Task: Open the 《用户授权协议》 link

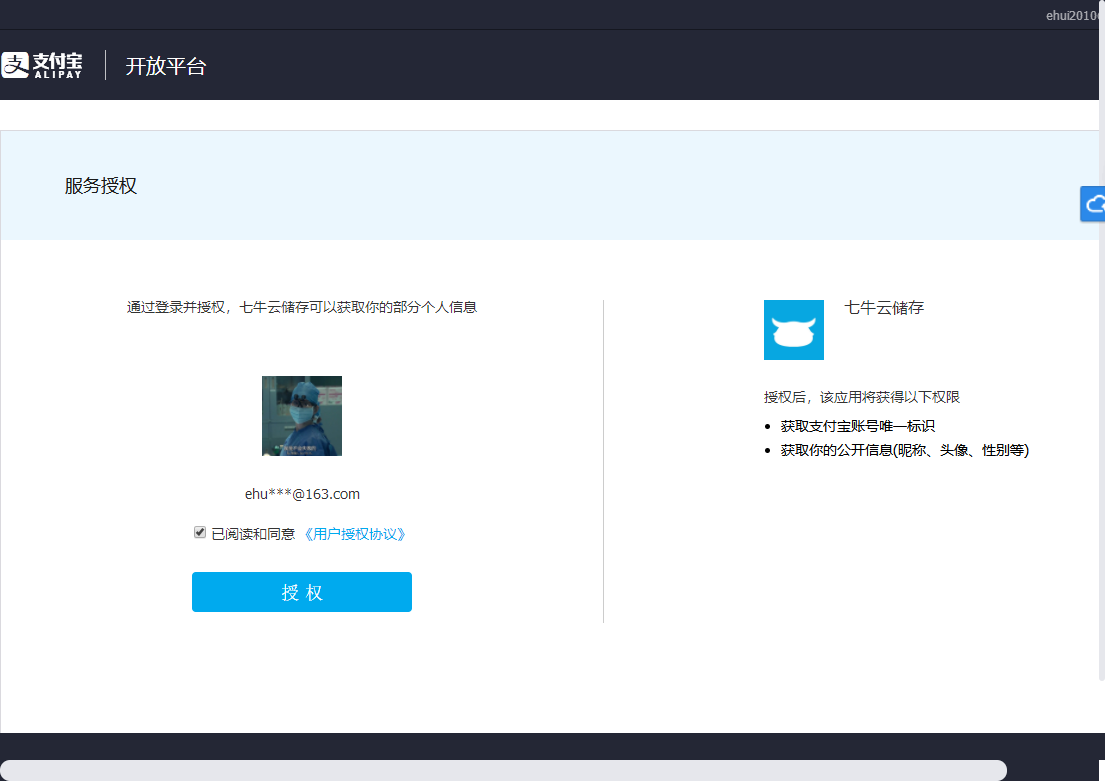Action: coord(354,534)
